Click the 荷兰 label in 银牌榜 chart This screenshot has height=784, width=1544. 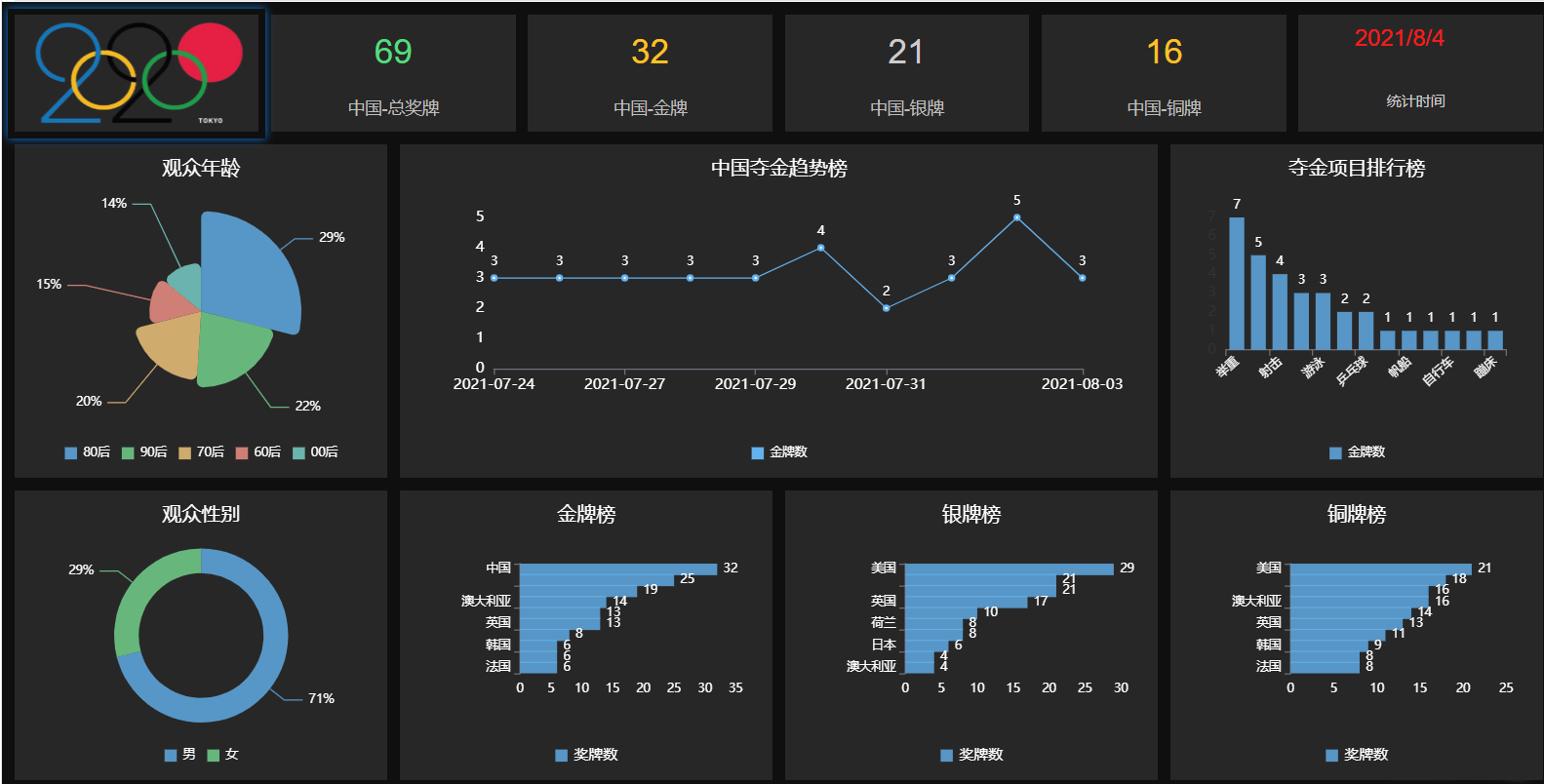tap(884, 622)
